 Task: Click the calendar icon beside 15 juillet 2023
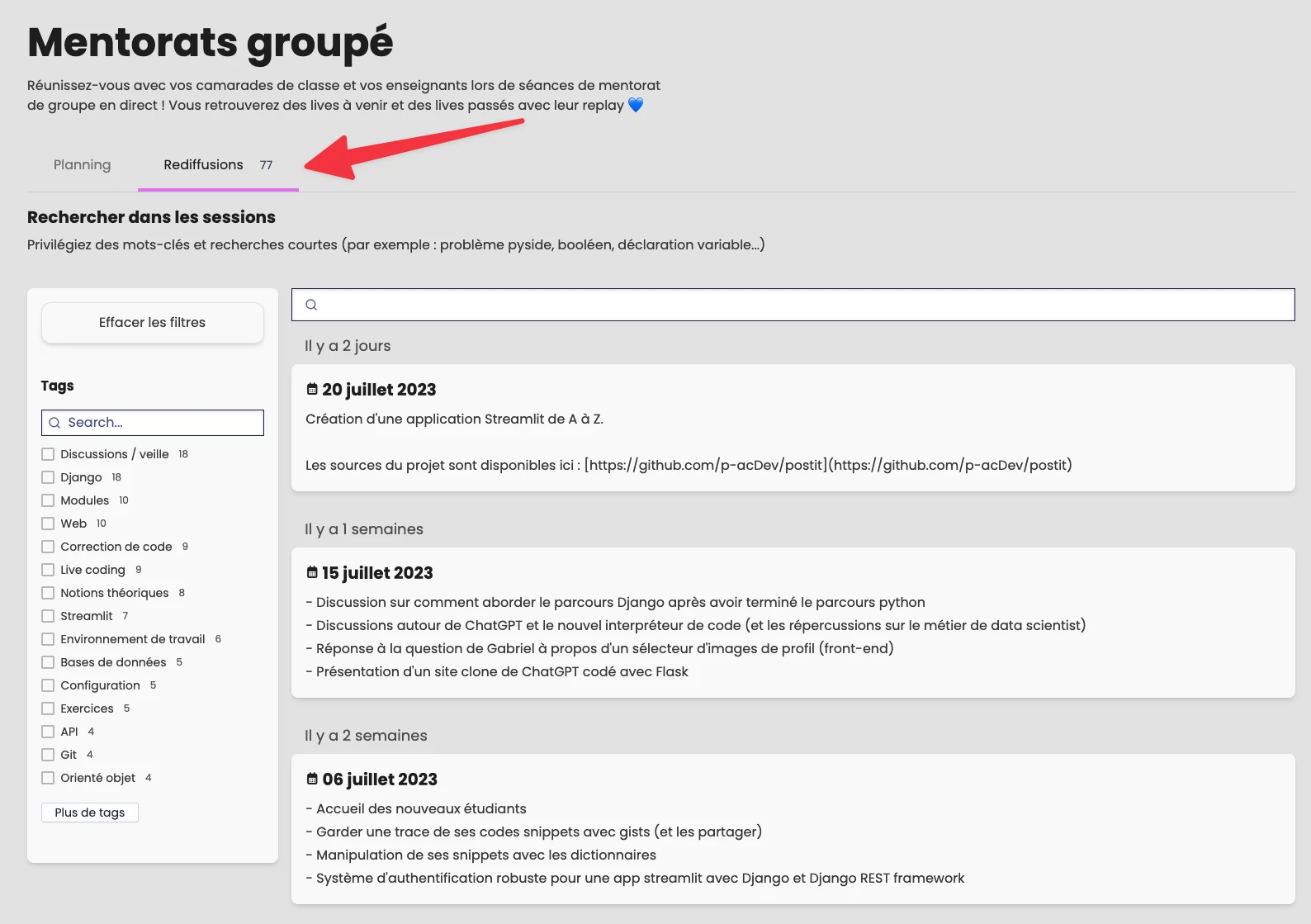click(x=312, y=573)
